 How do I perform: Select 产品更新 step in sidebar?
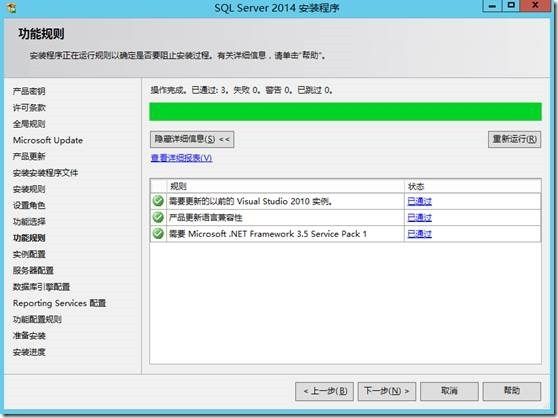(x=29, y=156)
